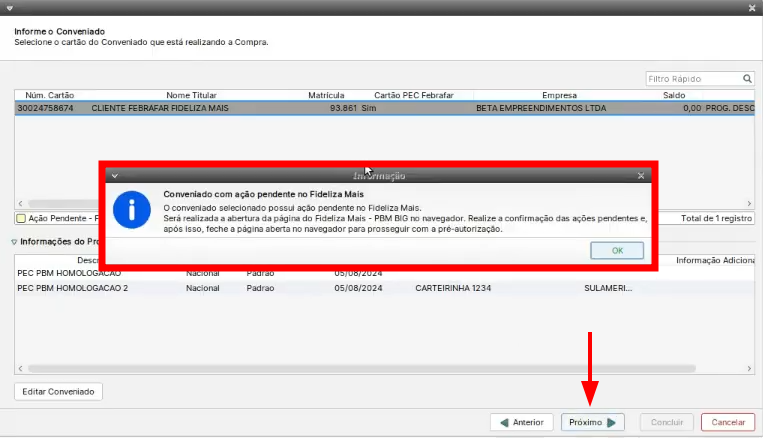Click the Matrícula column header

click(326, 95)
